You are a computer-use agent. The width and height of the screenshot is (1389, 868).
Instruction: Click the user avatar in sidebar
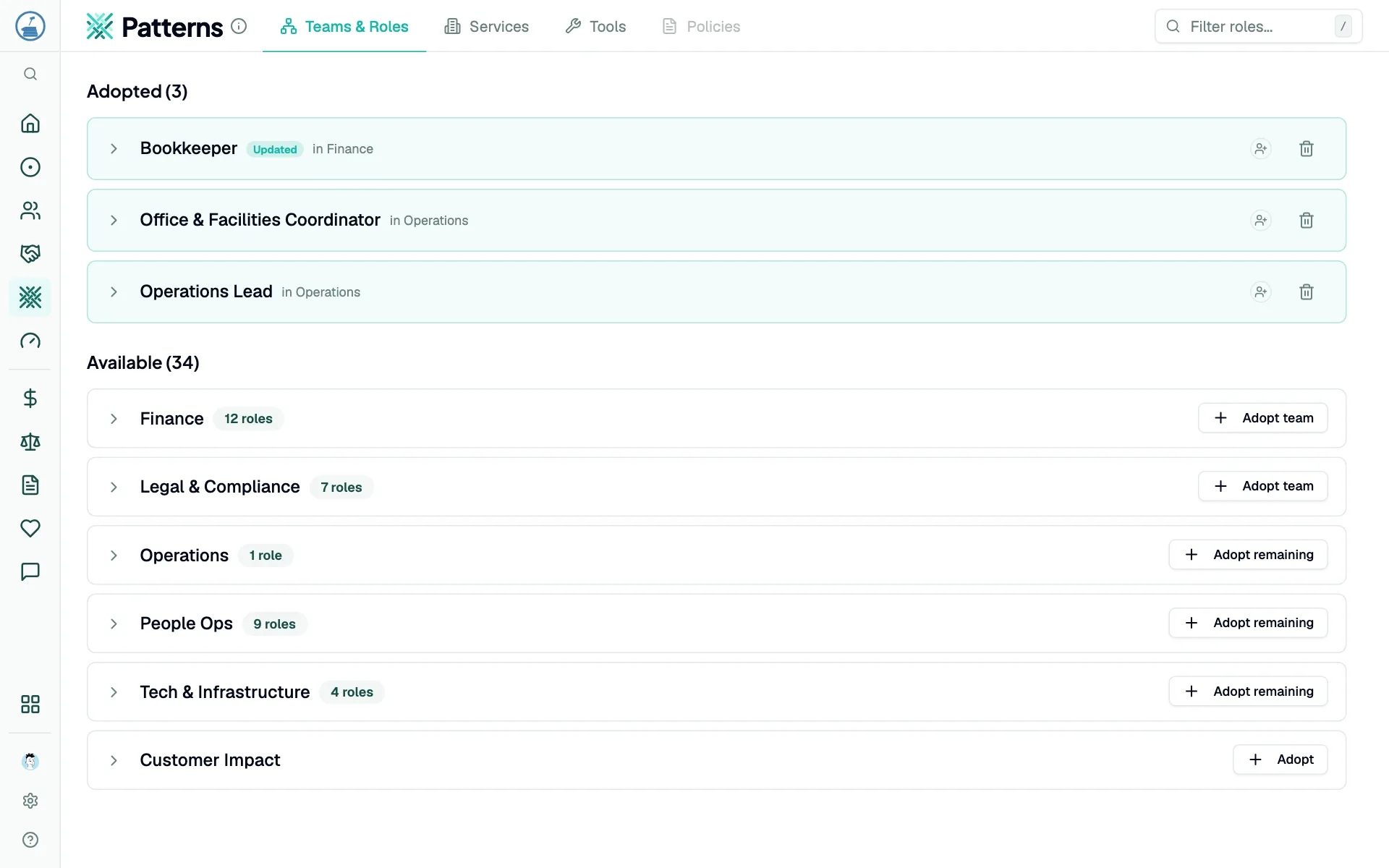[x=30, y=761]
